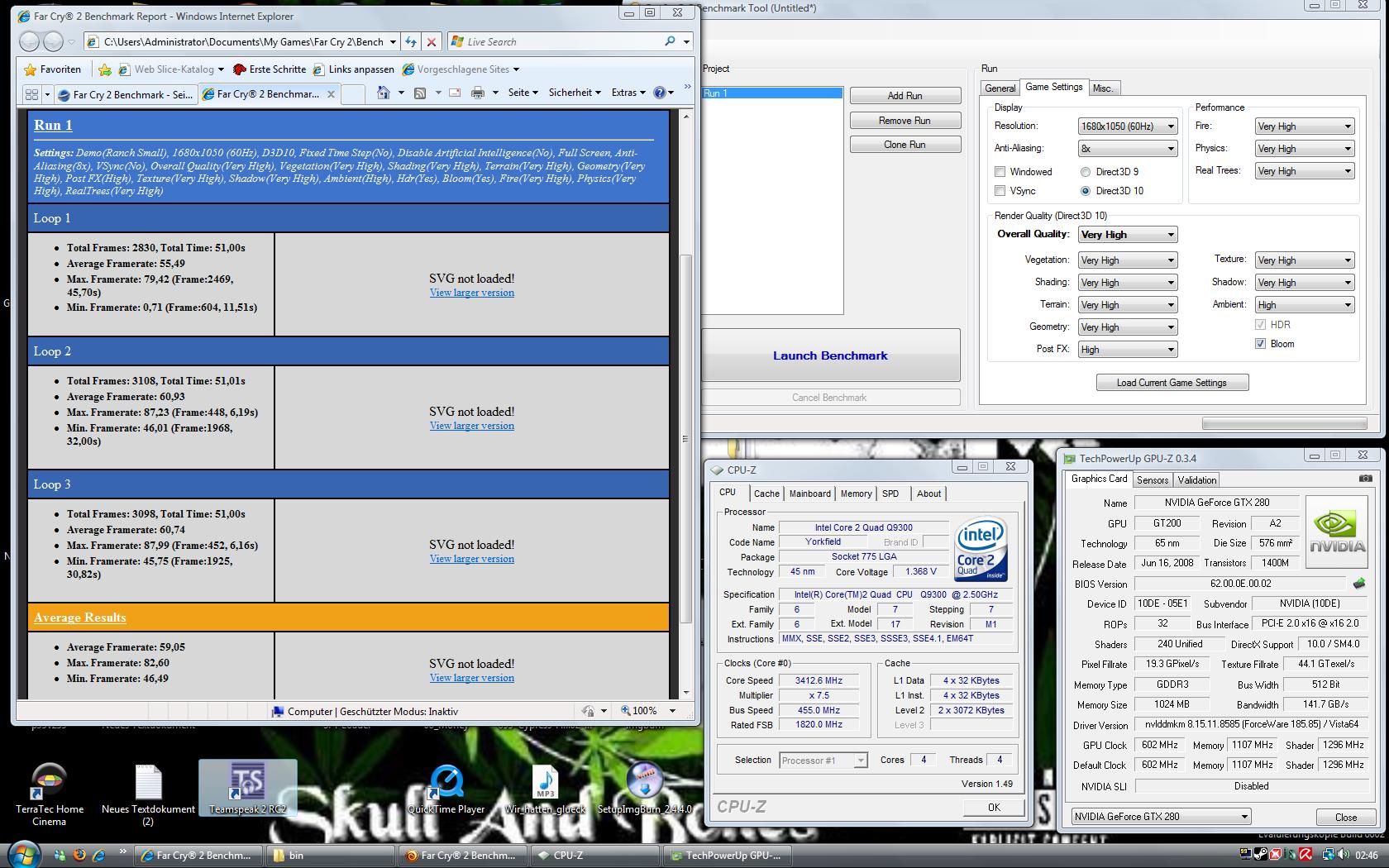
Task: Click View larger version link under Loop 1
Action: pos(472,293)
